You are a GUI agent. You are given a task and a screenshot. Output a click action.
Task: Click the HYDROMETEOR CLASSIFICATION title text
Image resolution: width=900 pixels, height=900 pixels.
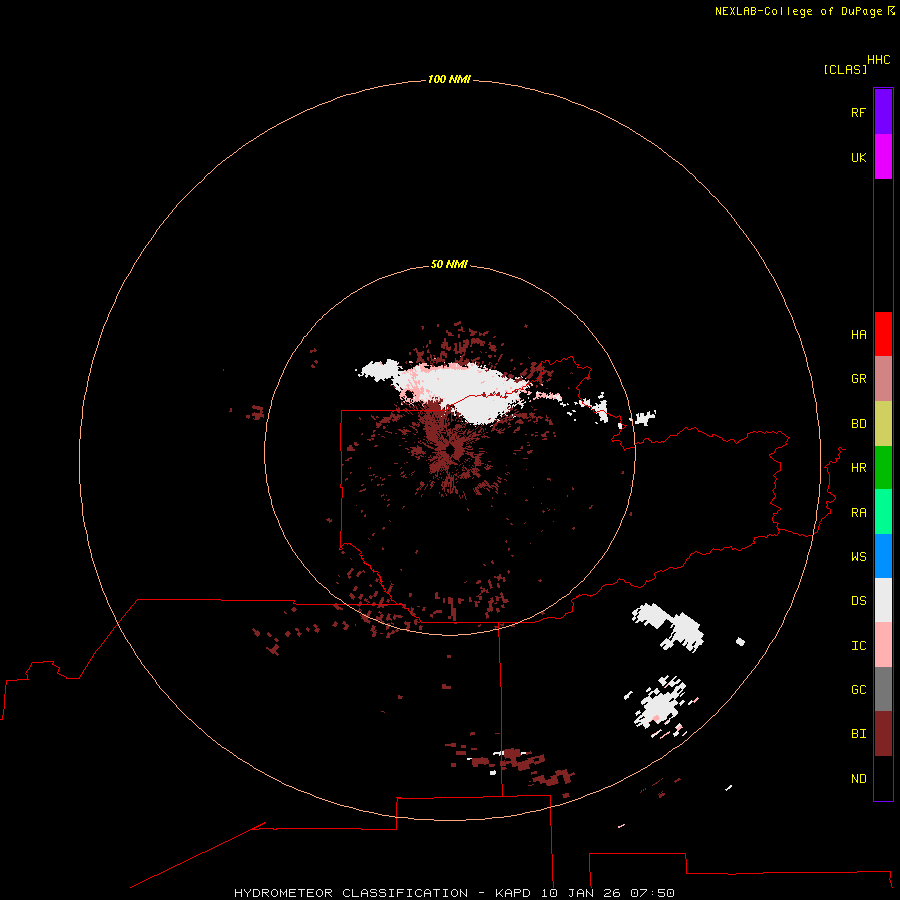click(351, 893)
